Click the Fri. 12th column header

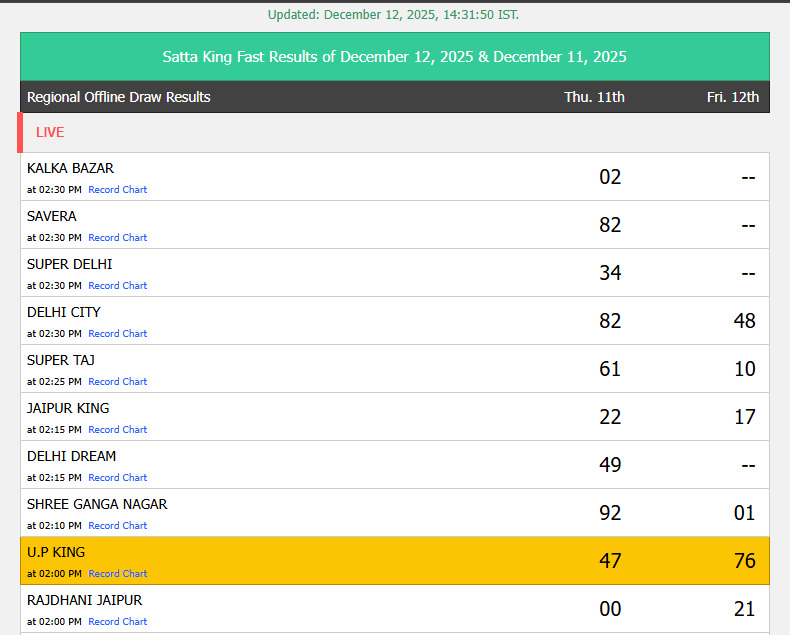[732, 97]
